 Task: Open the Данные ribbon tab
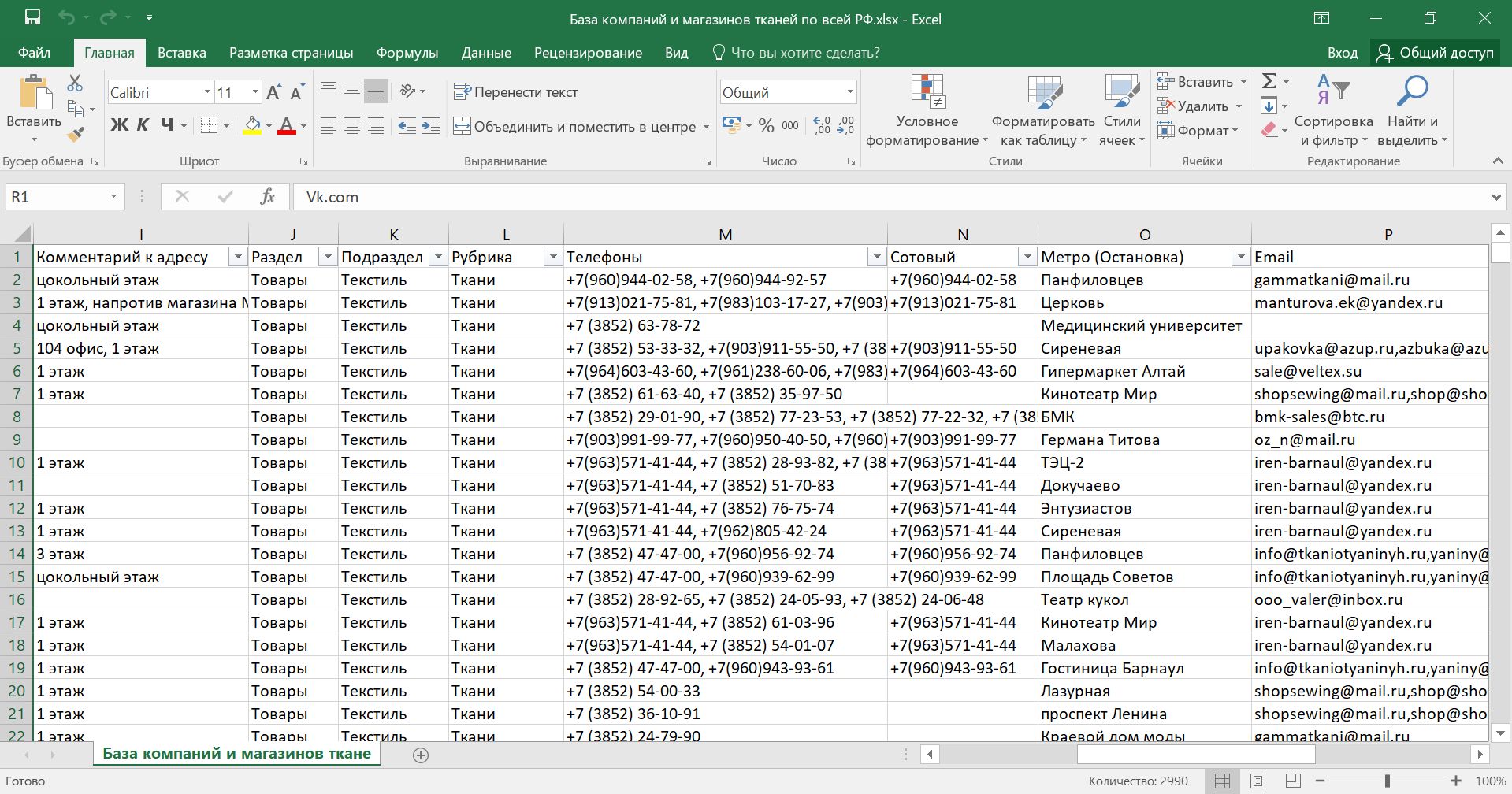click(486, 53)
